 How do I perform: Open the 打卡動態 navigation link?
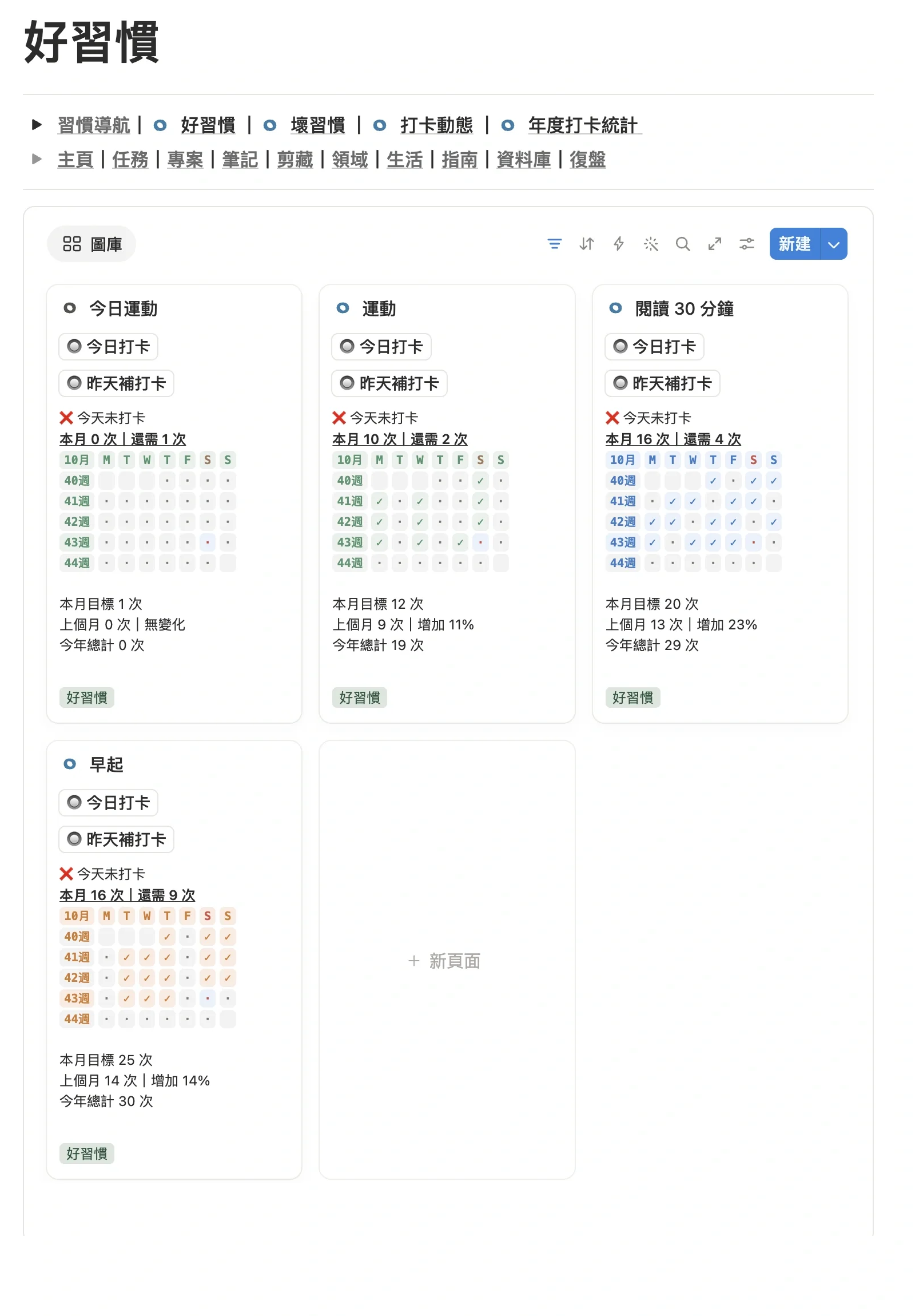(x=436, y=125)
